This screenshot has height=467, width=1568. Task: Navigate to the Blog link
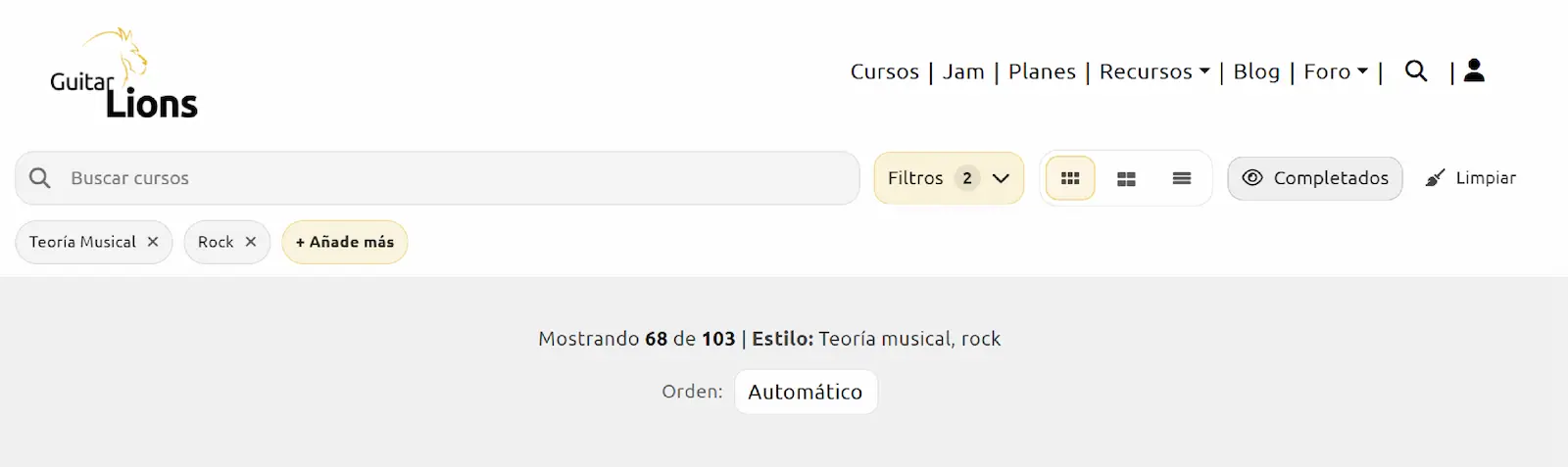pyautogui.click(x=1256, y=71)
